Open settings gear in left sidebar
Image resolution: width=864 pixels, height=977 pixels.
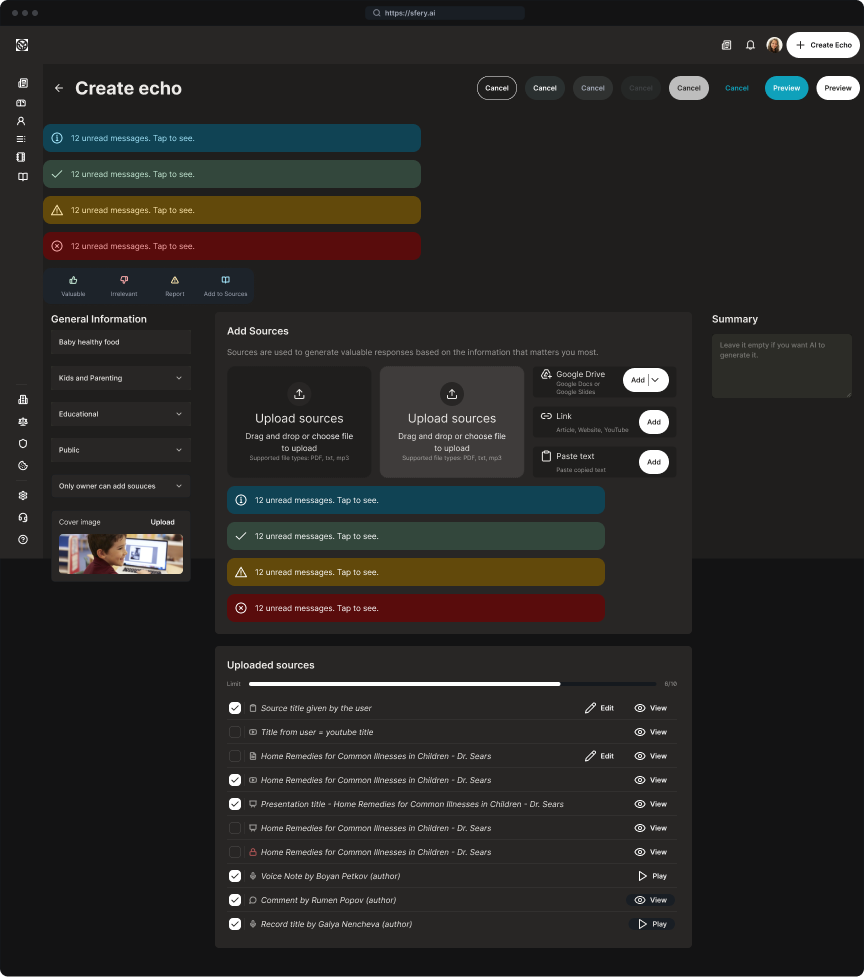point(22,495)
